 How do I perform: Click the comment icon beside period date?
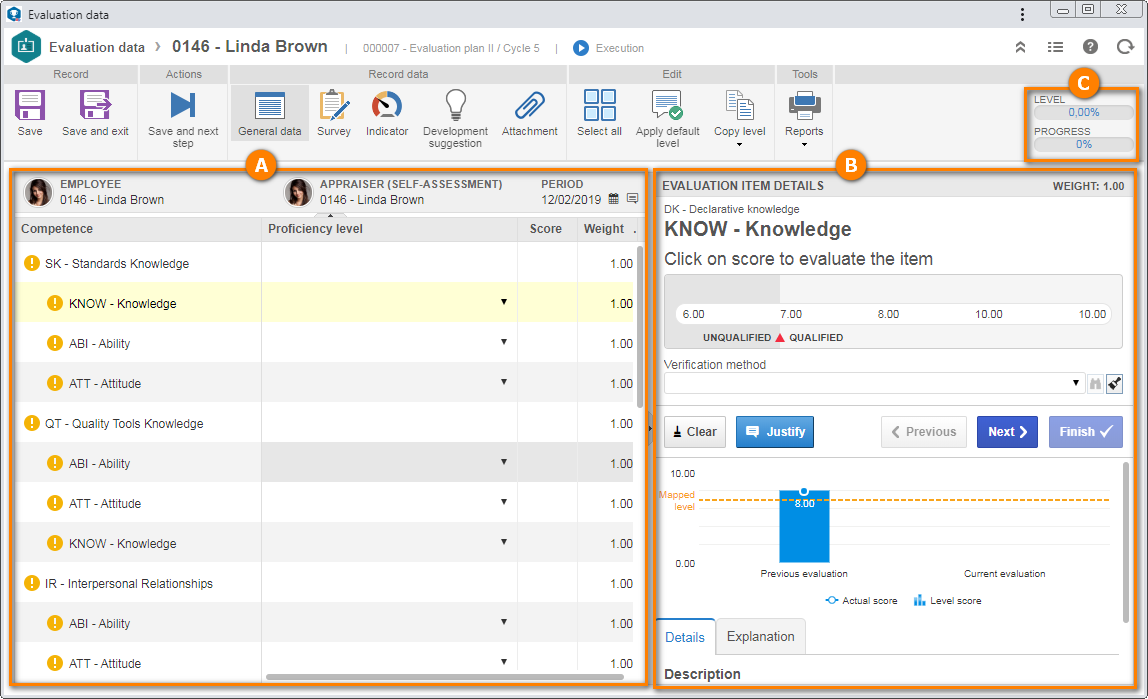(633, 198)
